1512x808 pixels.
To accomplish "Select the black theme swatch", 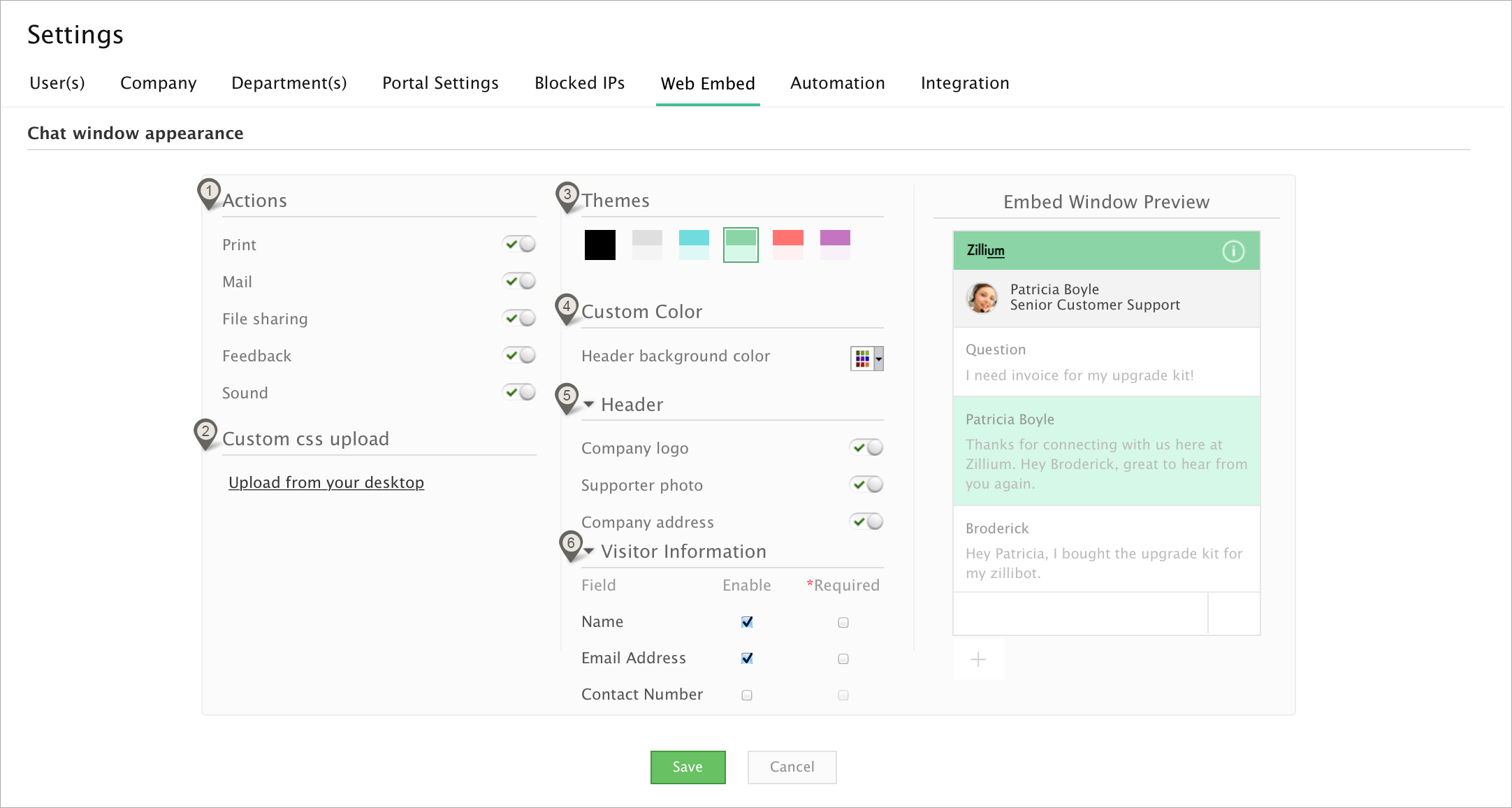I will click(599, 245).
